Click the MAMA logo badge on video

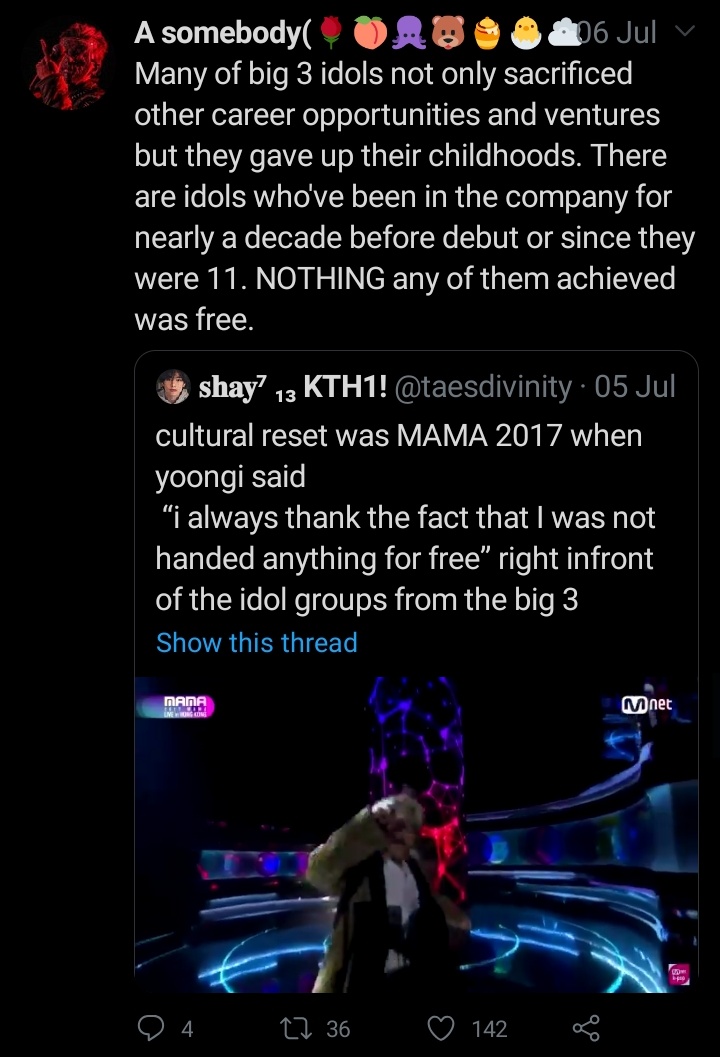pyautogui.click(x=177, y=706)
